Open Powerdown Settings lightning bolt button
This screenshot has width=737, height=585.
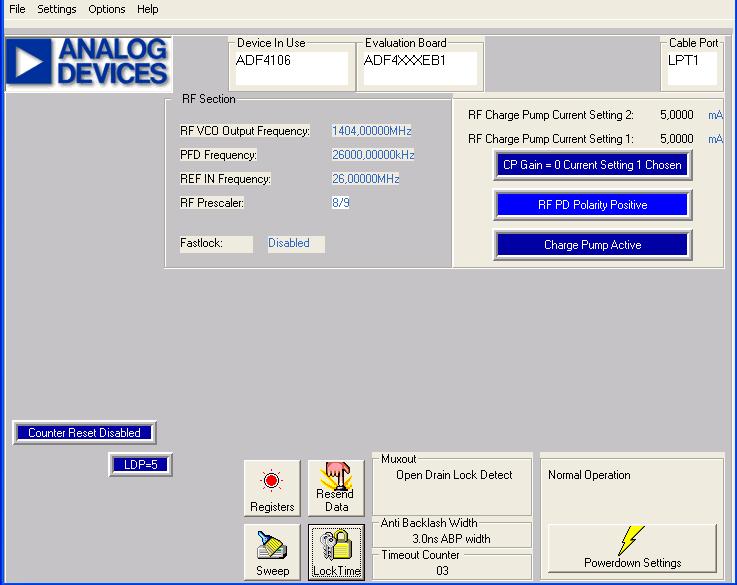(632, 548)
